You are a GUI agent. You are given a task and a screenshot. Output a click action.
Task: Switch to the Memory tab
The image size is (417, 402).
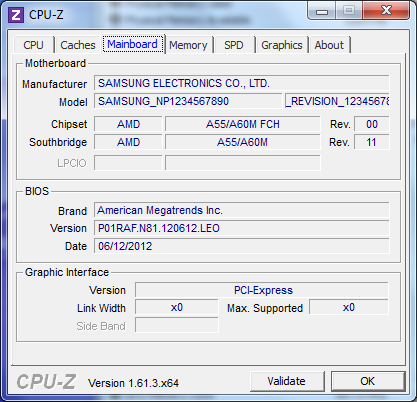[x=188, y=45]
